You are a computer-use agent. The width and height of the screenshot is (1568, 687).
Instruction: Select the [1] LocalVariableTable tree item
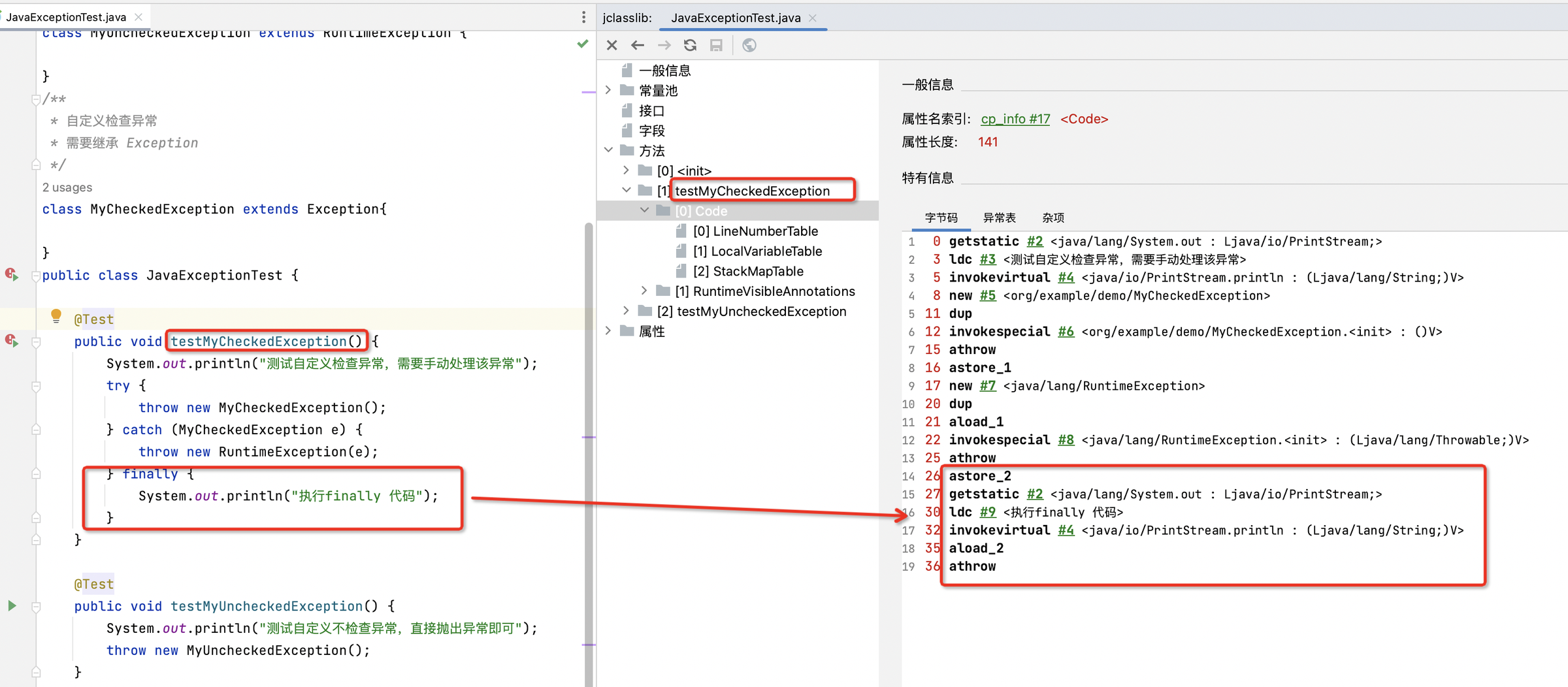pyautogui.click(x=757, y=251)
